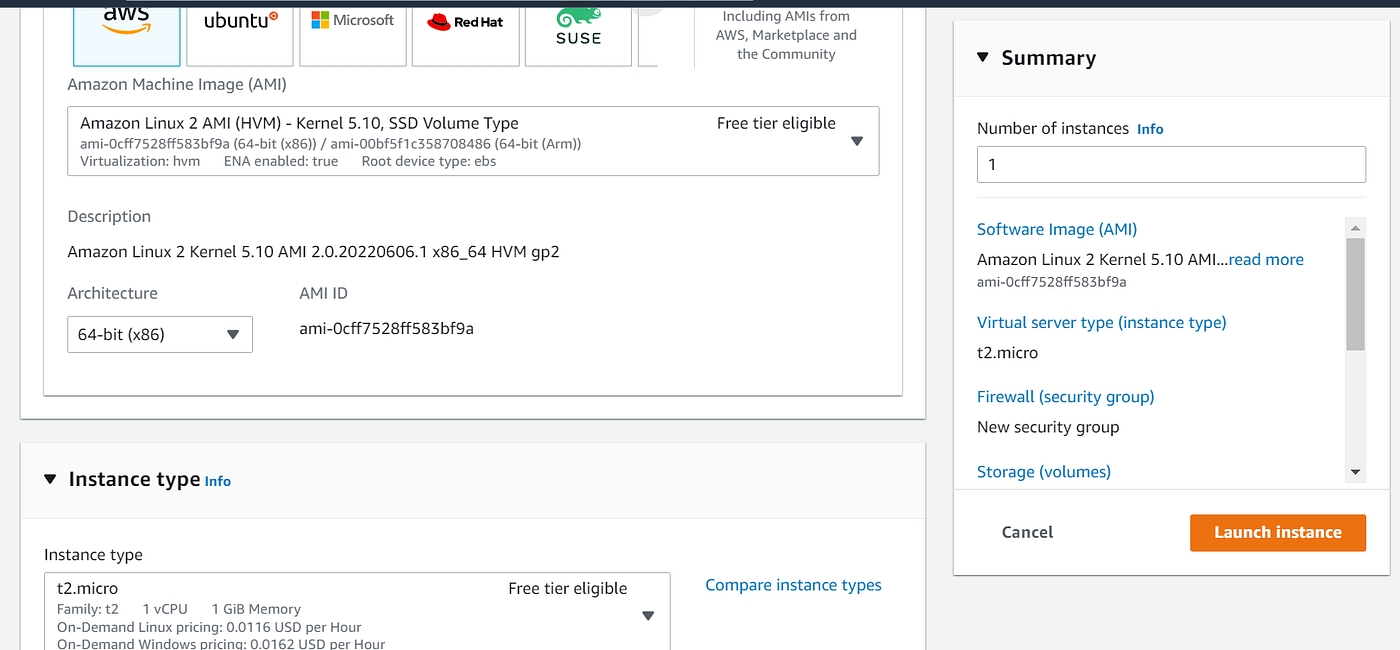Collapse the Summary panel
The width and height of the screenshot is (1400, 650).
coord(983,58)
